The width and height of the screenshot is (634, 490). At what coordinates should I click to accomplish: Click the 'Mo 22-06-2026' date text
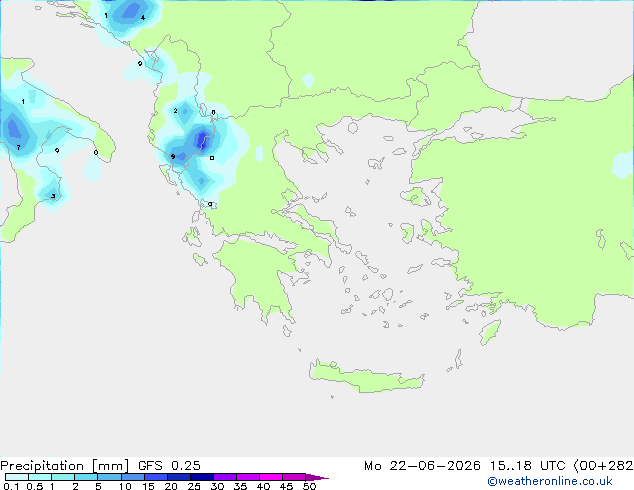422,466
